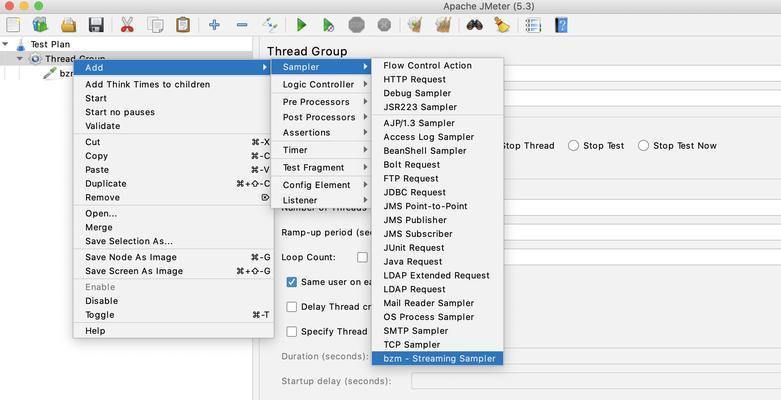781x400 pixels.
Task: Select JSR223 Sampler option
Action: click(438, 107)
